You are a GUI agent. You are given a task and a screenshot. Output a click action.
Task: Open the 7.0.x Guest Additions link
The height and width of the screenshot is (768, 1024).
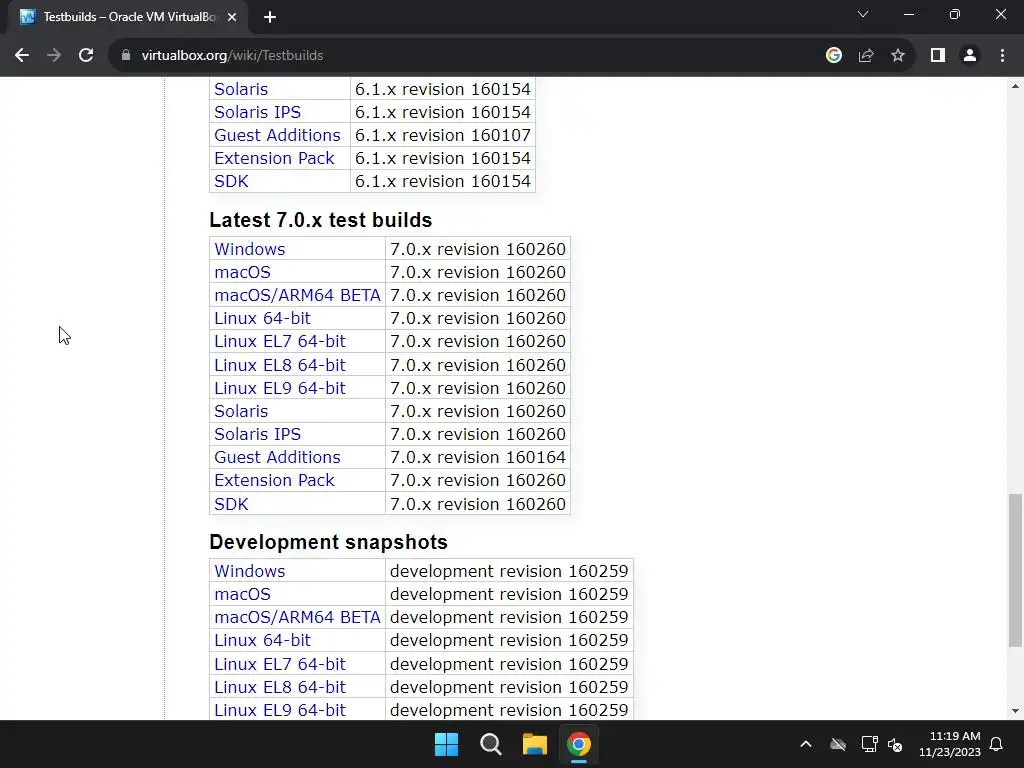(278, 457)
